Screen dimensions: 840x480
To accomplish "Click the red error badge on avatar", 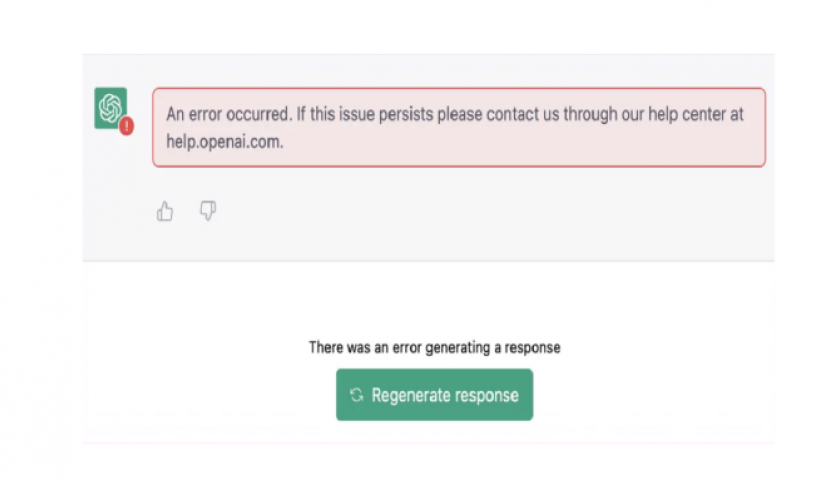I will click(x=127, y=127).
